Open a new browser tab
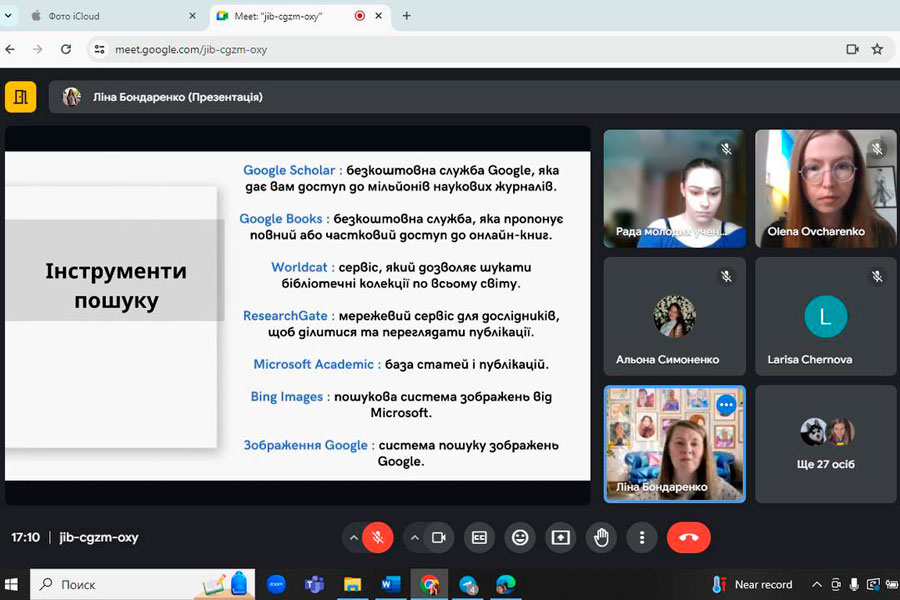The width and height of the screenshot is (900, 600). tap(406, 16)
